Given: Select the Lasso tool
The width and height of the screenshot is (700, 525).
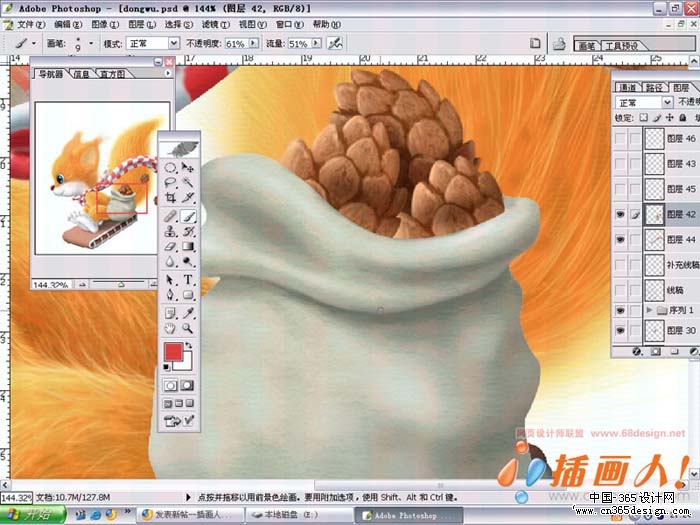Looking at the screenshot, I should pyautogui.click(x=170, y=183).
